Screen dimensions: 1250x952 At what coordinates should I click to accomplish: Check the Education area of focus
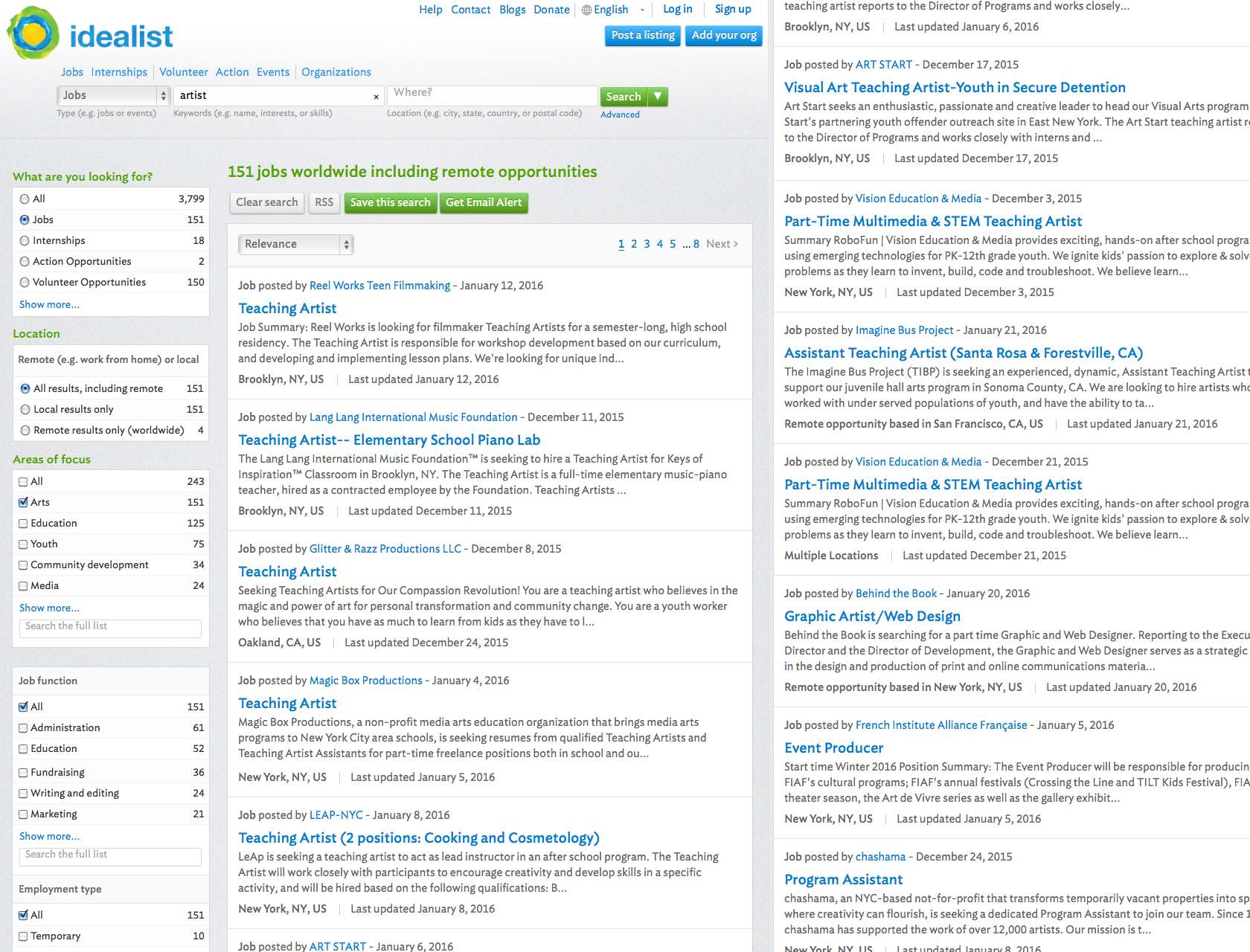coord(23,523)
